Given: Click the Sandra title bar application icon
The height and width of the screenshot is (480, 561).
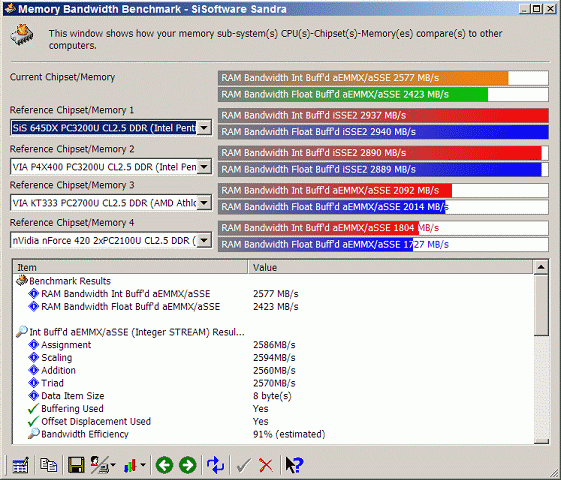Looking at the screenshot, I should 10,8.
